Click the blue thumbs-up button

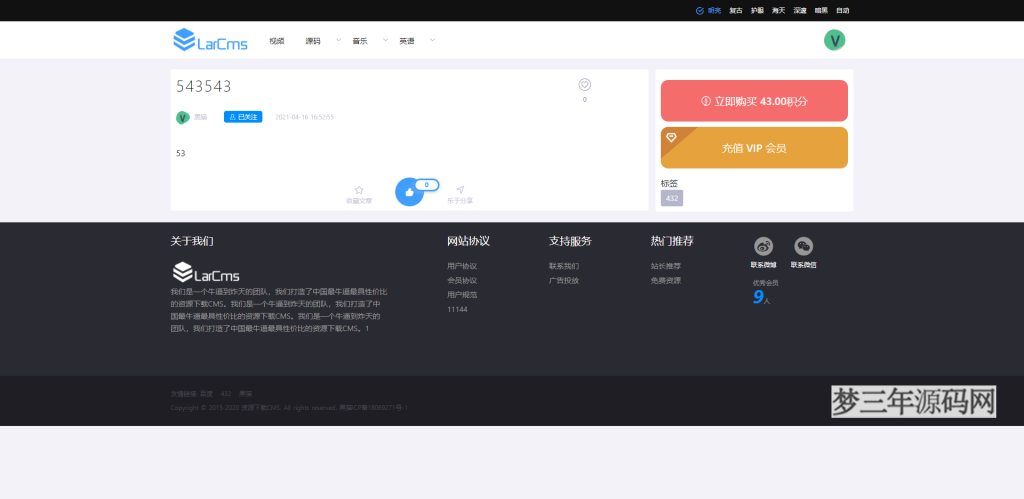pos(409,192)
